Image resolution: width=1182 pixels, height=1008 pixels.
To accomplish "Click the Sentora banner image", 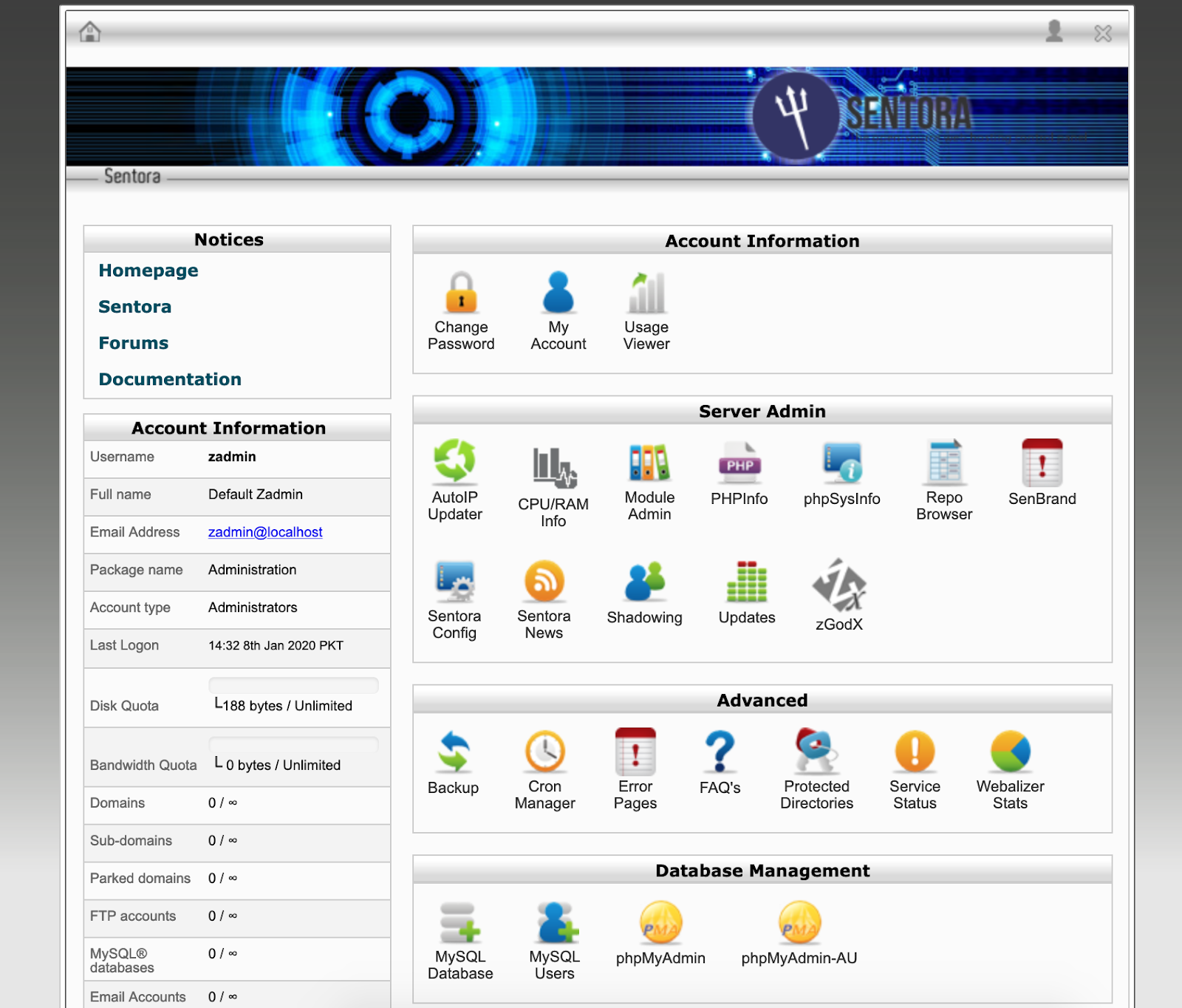I will click(x=597, y=116).
